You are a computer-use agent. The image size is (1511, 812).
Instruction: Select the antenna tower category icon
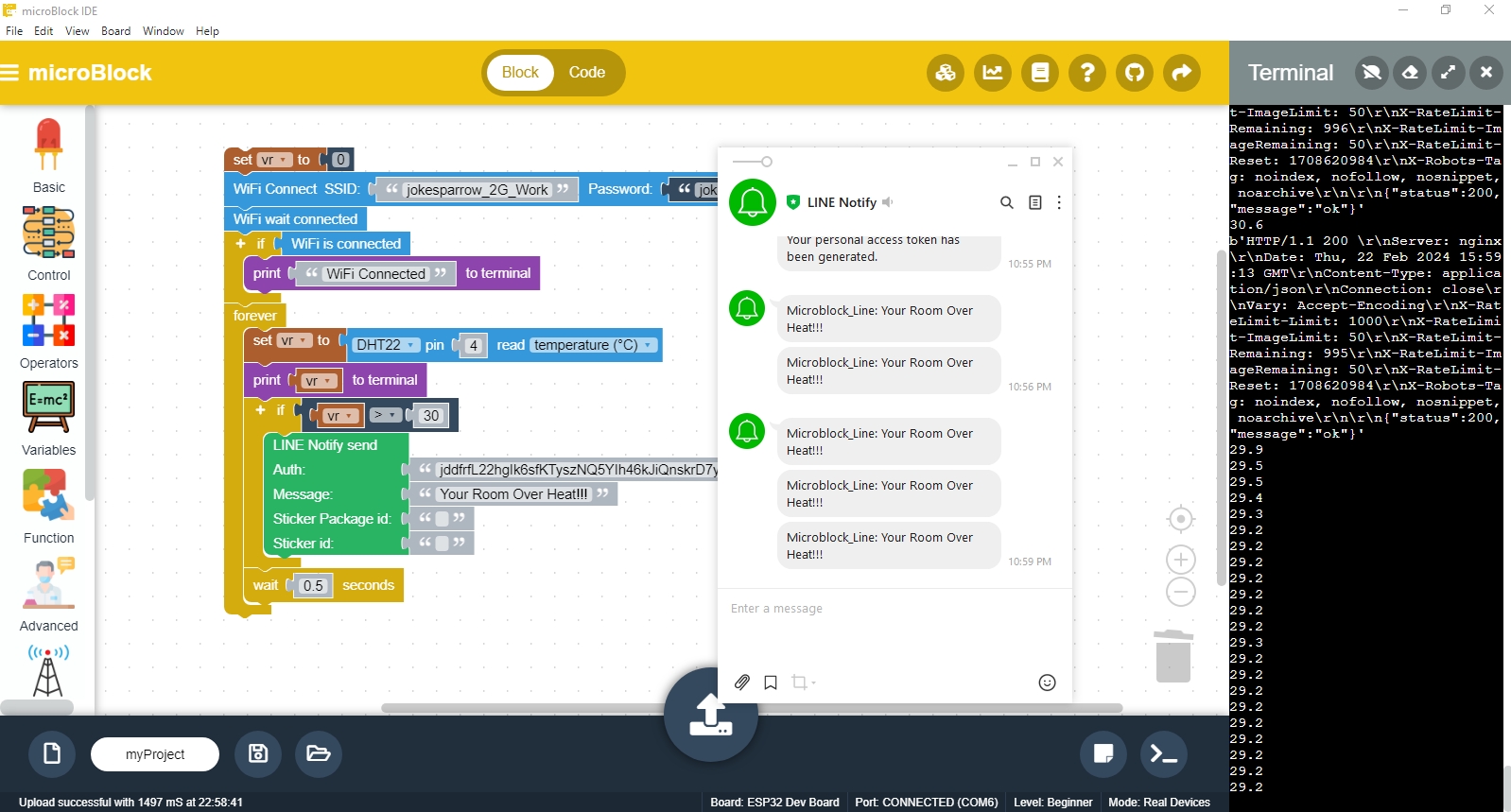pyautogui.click(x=48, y=671)
